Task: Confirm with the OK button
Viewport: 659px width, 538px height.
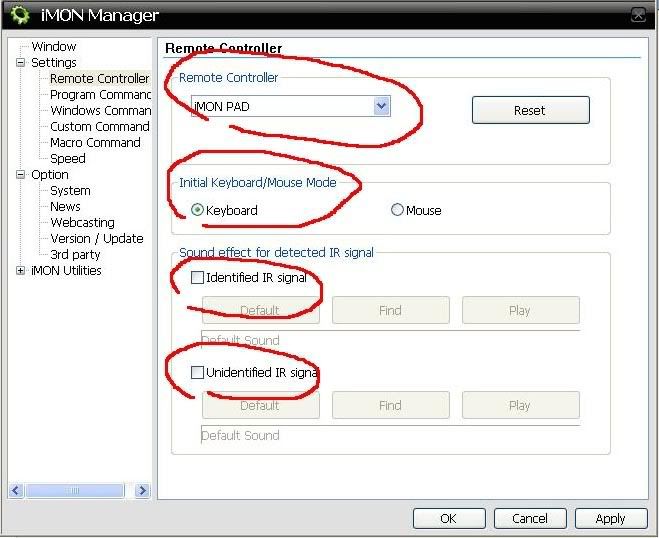Action: point(449,518)
